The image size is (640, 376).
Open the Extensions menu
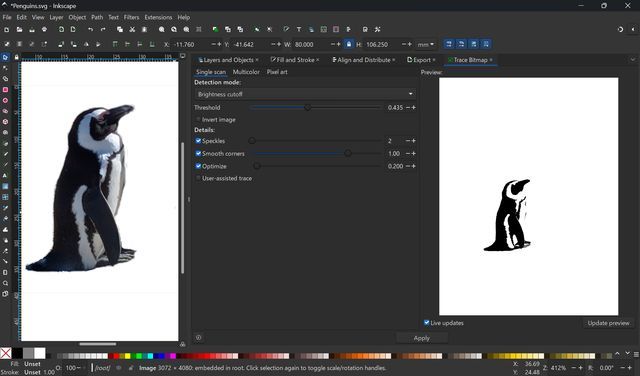tap(158, 17)
